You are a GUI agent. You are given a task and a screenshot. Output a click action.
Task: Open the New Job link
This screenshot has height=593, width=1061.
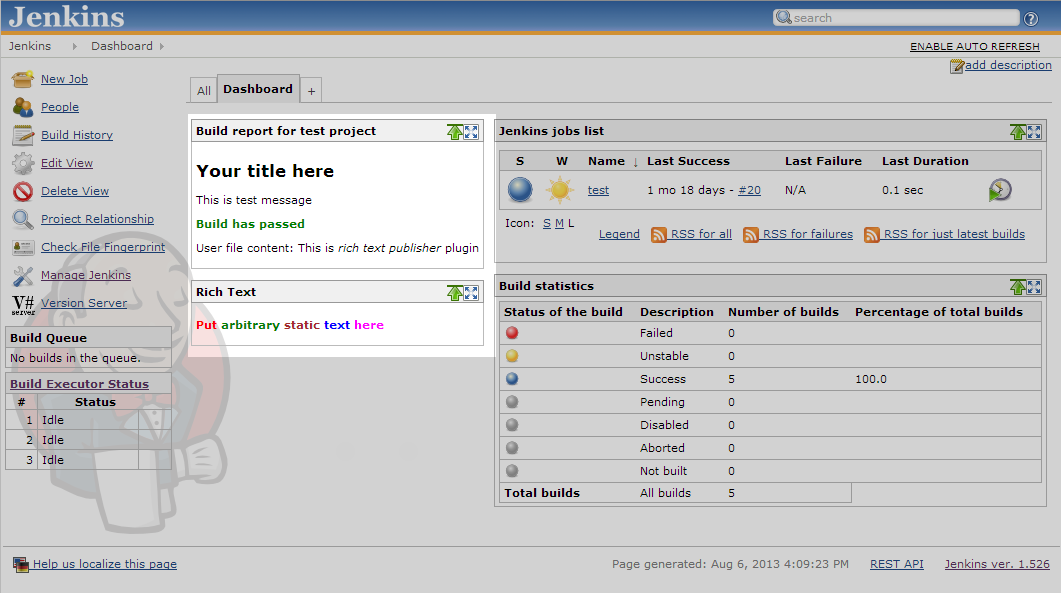point(64,79)
